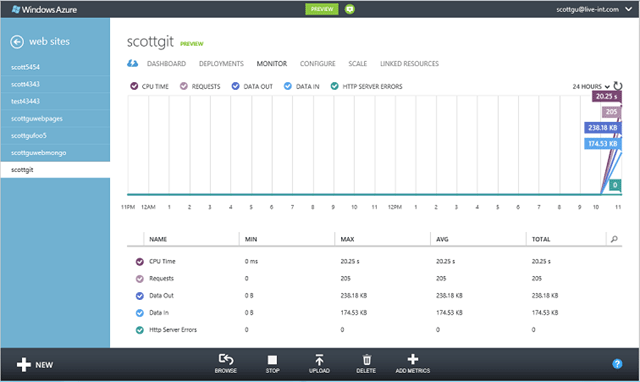Refresh the chart with the circular arrow icon
The width and height of the screenshot is (640, 382).
tap(618, 86)
